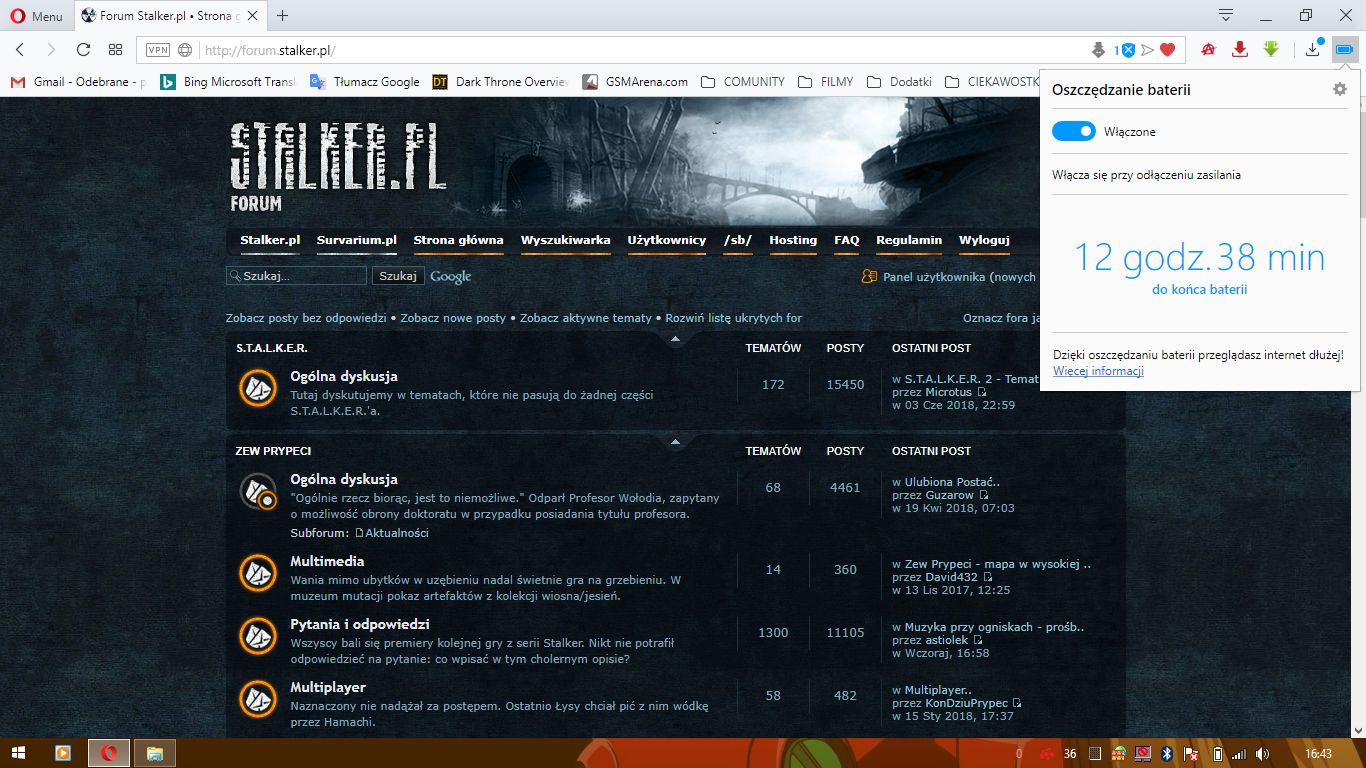Click the VPN badge in address bar
1366x768 pixels.
coord(157,50)
